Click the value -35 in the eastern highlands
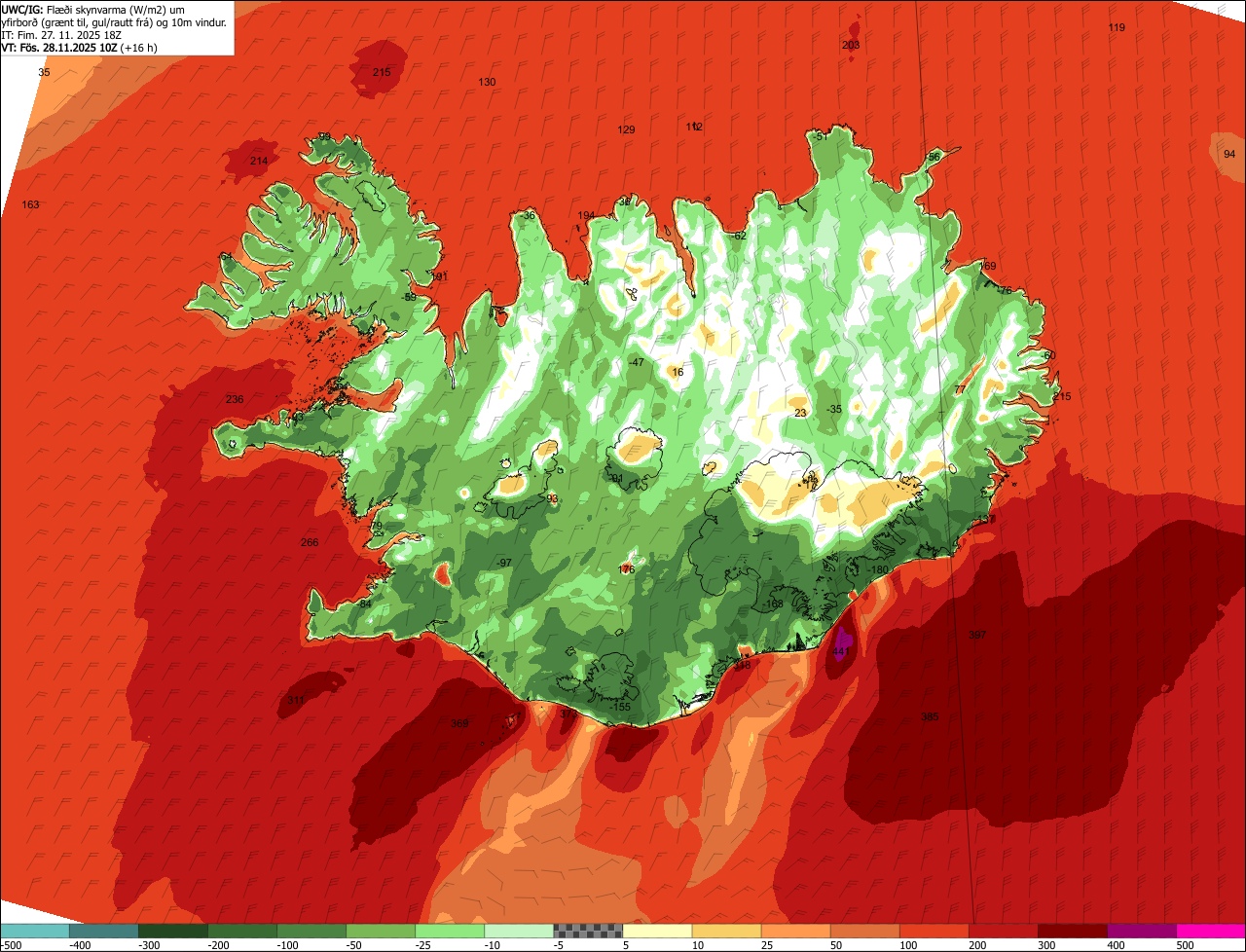 [833, 409]
